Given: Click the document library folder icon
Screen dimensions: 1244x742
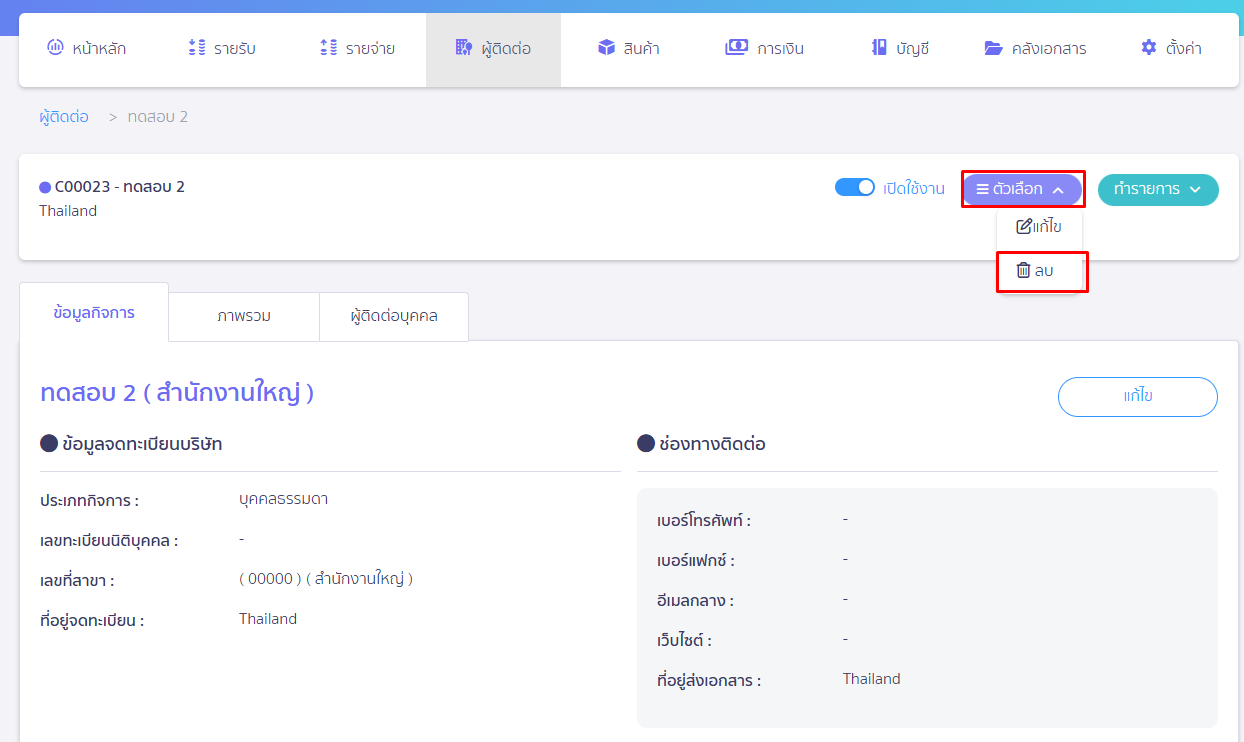Looking at the screenshot, I should click(x=993, y=48).
